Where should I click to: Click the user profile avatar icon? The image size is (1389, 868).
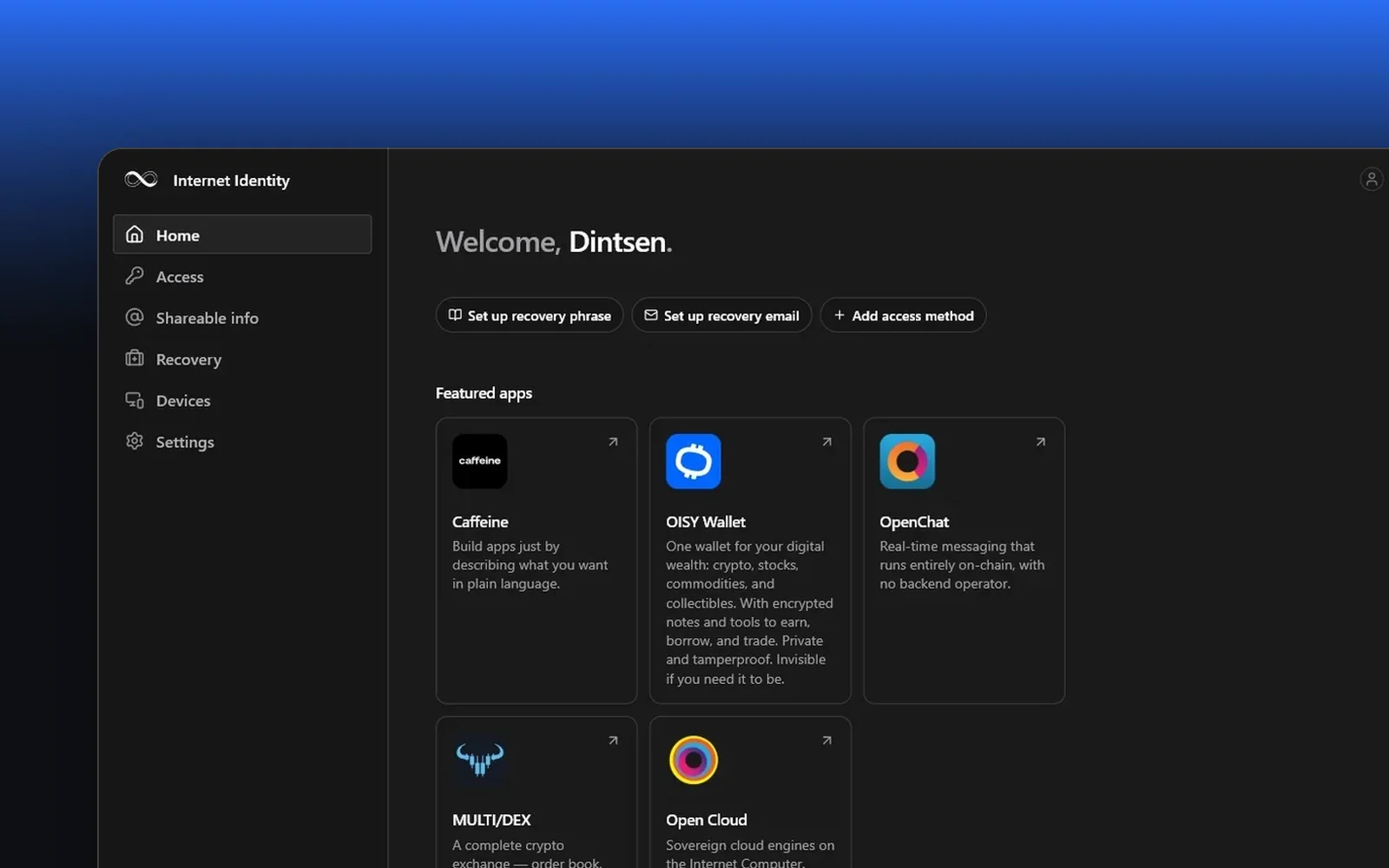pos(1371,180)
